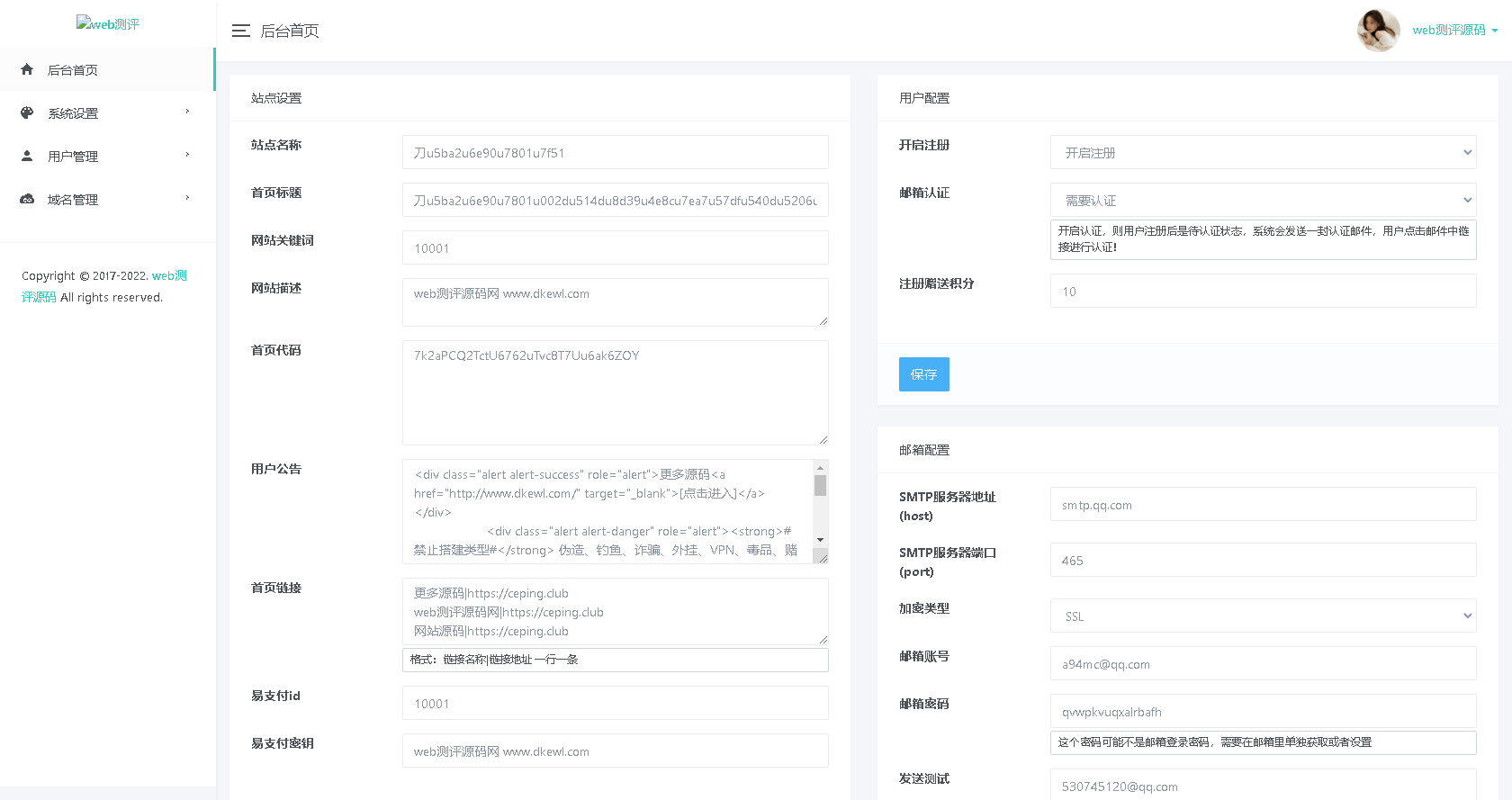Click the user avatar photo
Screen dimensions: 1512x800
tap(1378, 31)
